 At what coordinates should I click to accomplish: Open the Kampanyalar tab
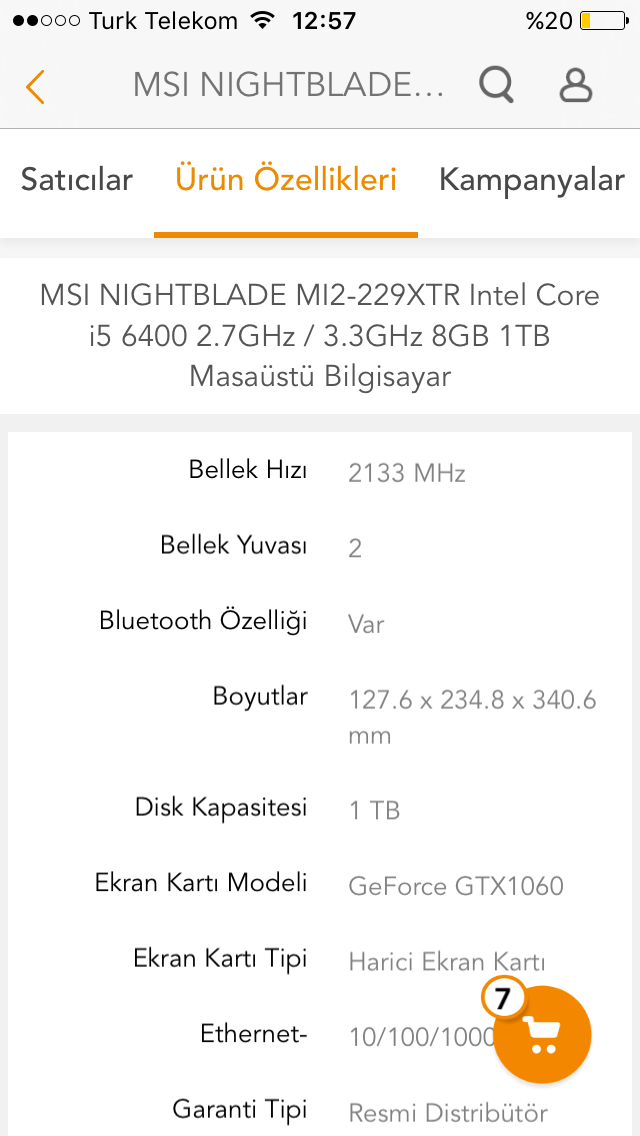point(531,180)
